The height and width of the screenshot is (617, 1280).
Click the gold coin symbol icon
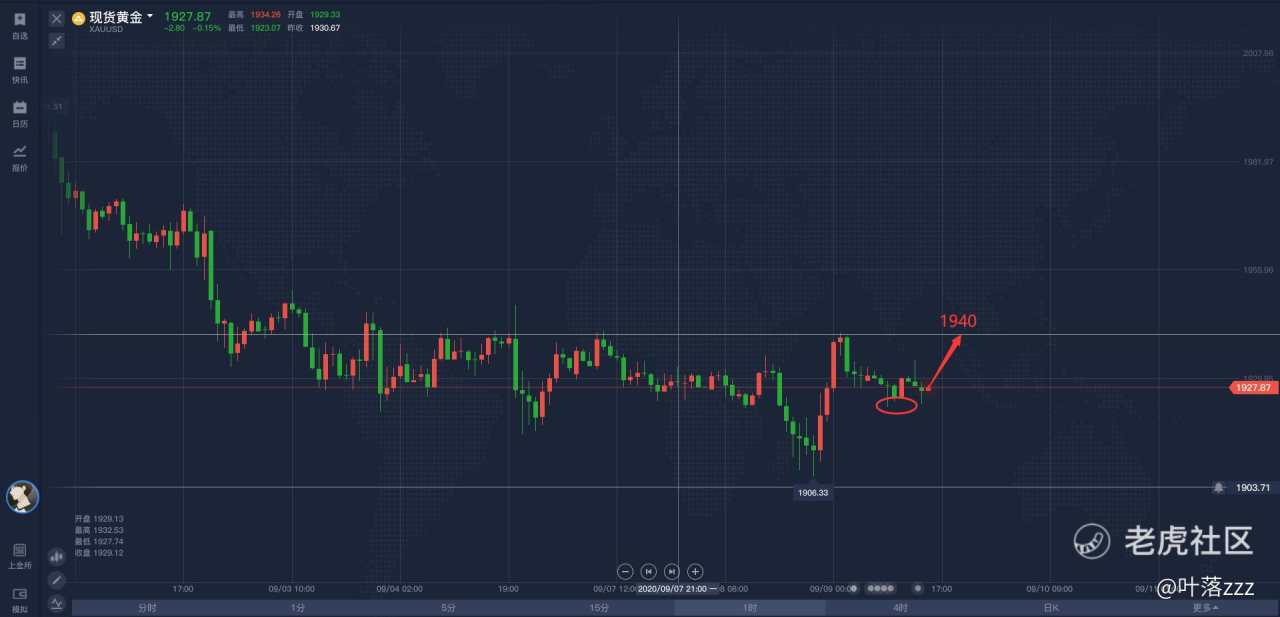[x=78, y=18]
